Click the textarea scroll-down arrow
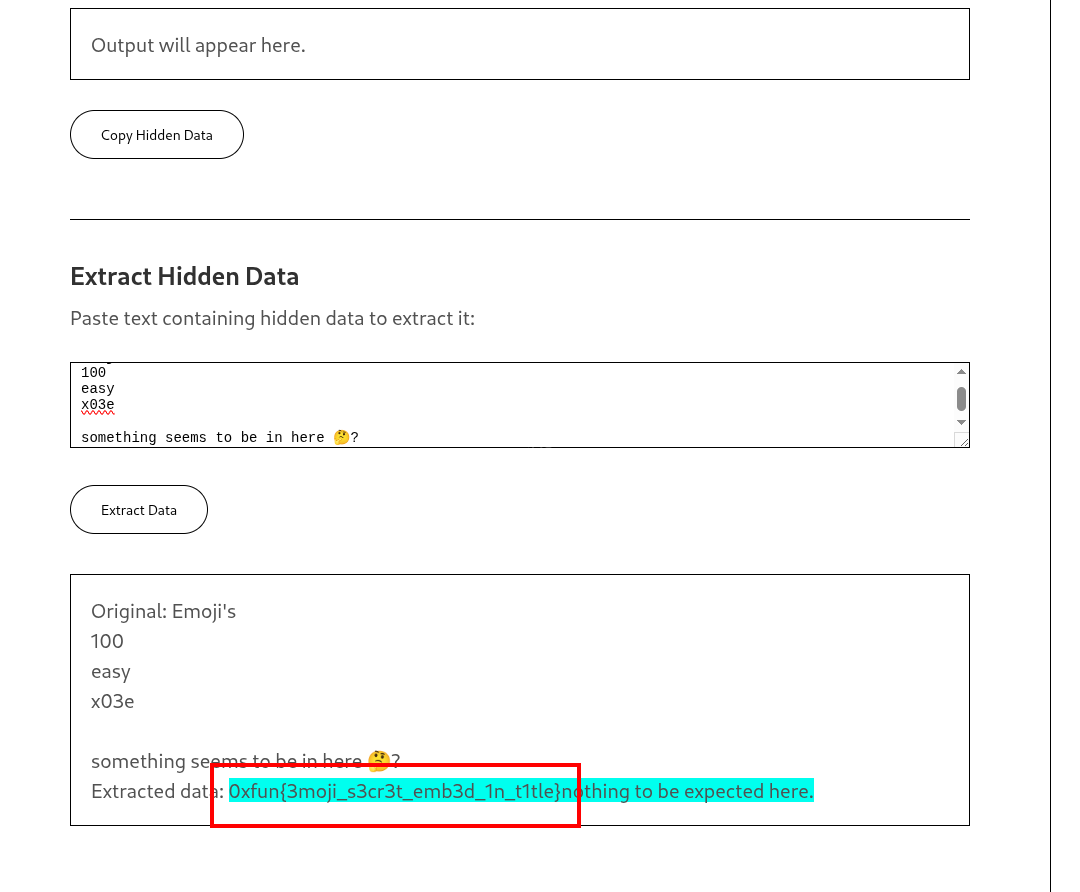Image resolution: width=1080 pixels, height=892 pixels. [961, 423]
